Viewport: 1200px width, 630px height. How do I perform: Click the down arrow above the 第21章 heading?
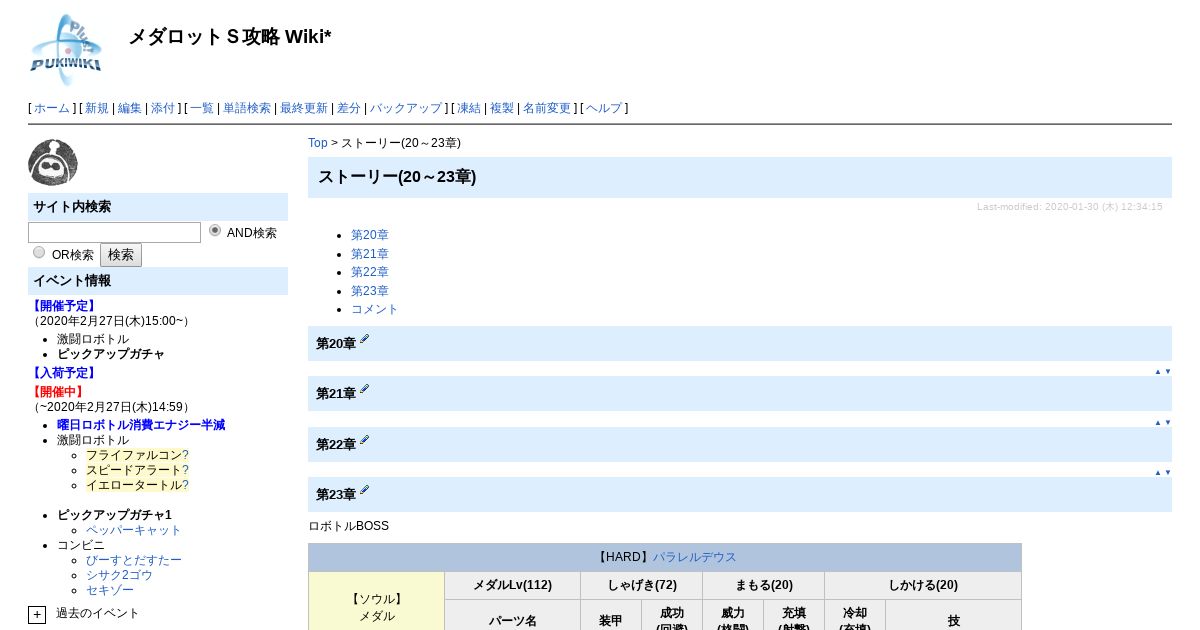tap(1167, 371)
